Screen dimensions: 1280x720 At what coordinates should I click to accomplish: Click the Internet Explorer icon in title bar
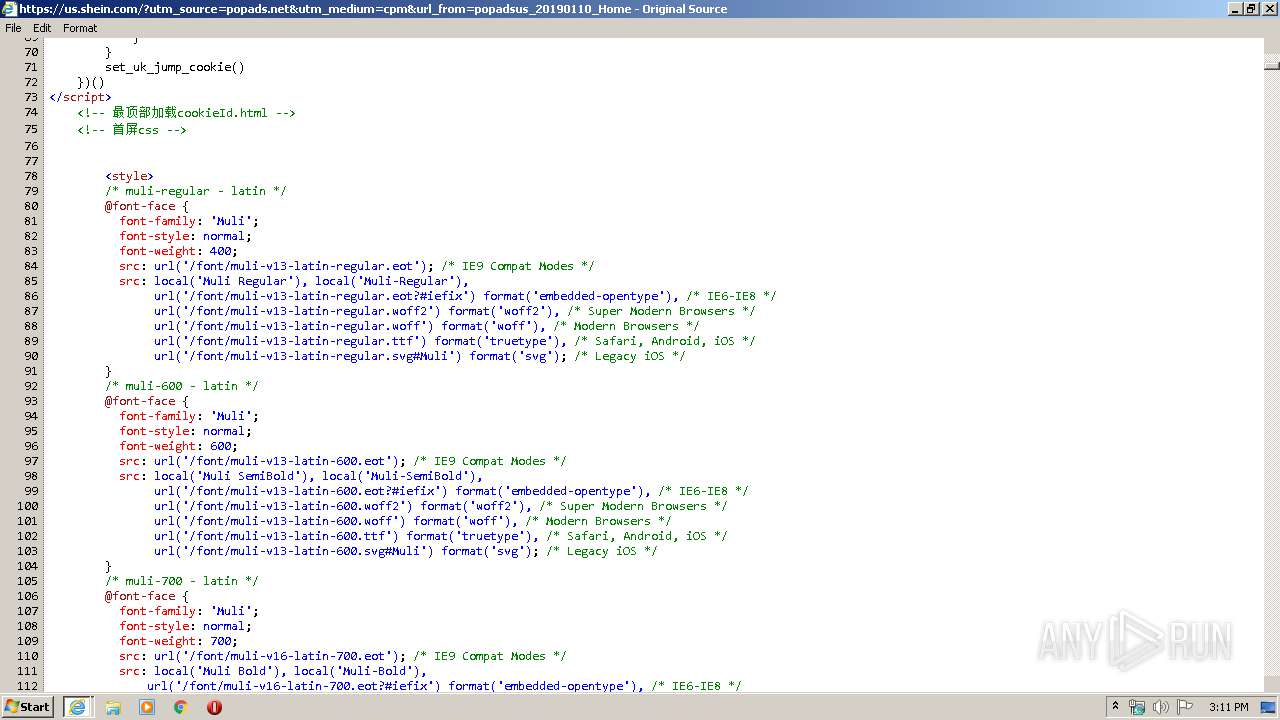(9, 8)
